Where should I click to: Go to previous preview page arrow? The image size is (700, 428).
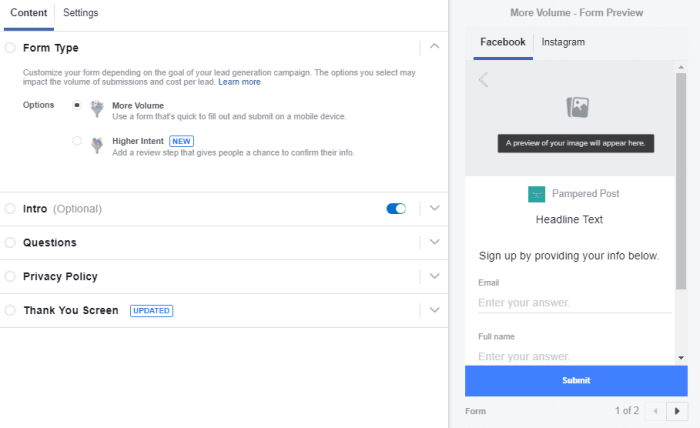click(x=656, y=410)
